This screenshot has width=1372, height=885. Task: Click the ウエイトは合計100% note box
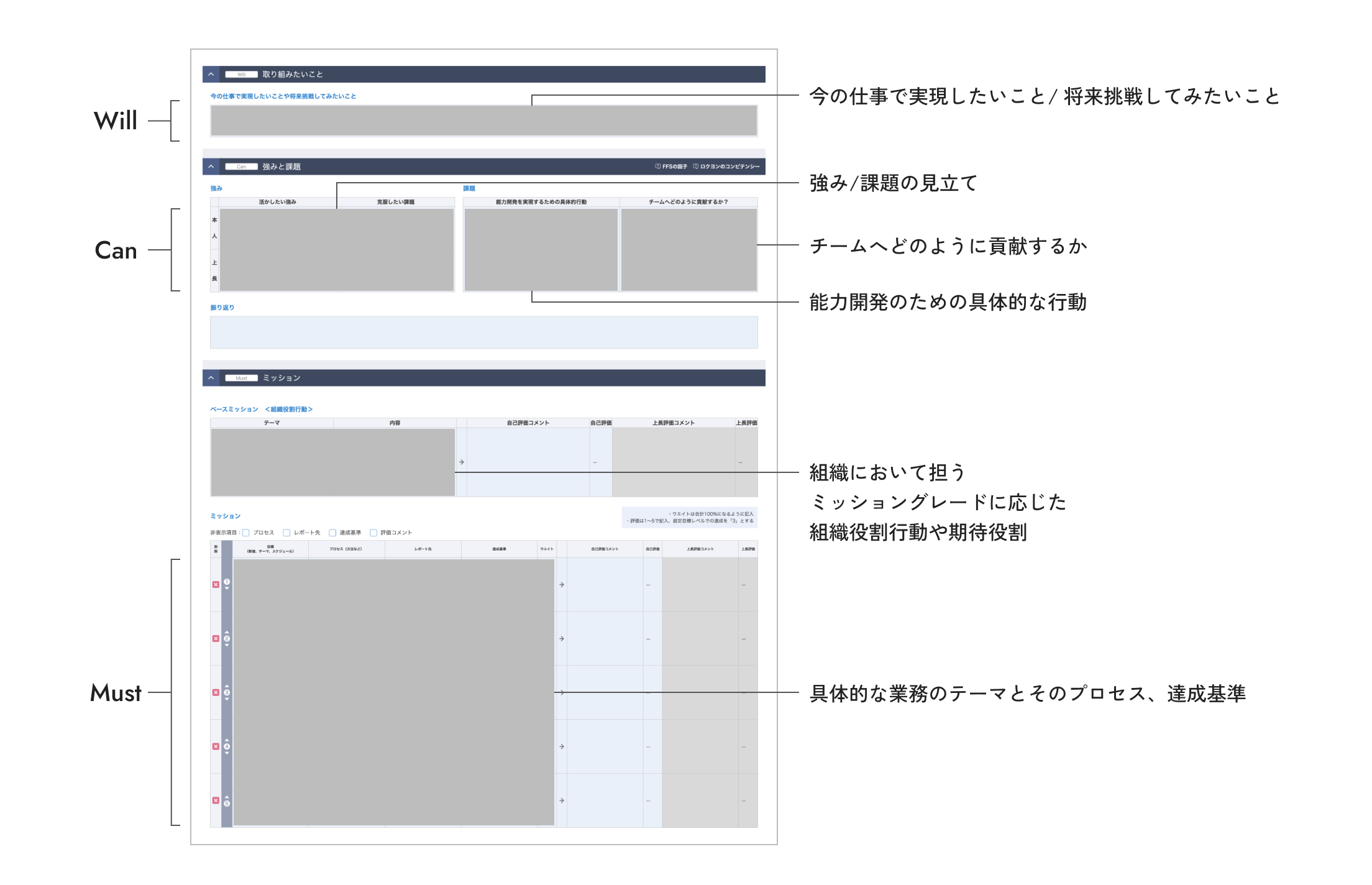click(x=690, y=518)
